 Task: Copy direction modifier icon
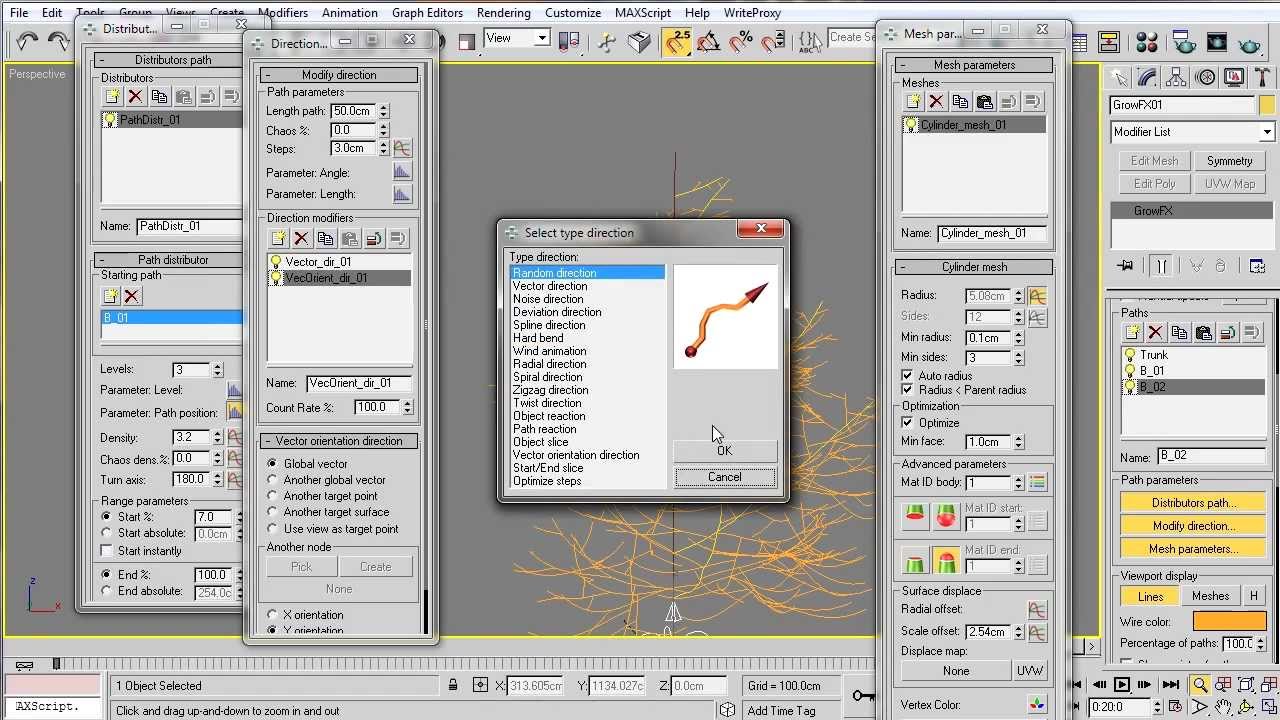[x=325, y=238]
